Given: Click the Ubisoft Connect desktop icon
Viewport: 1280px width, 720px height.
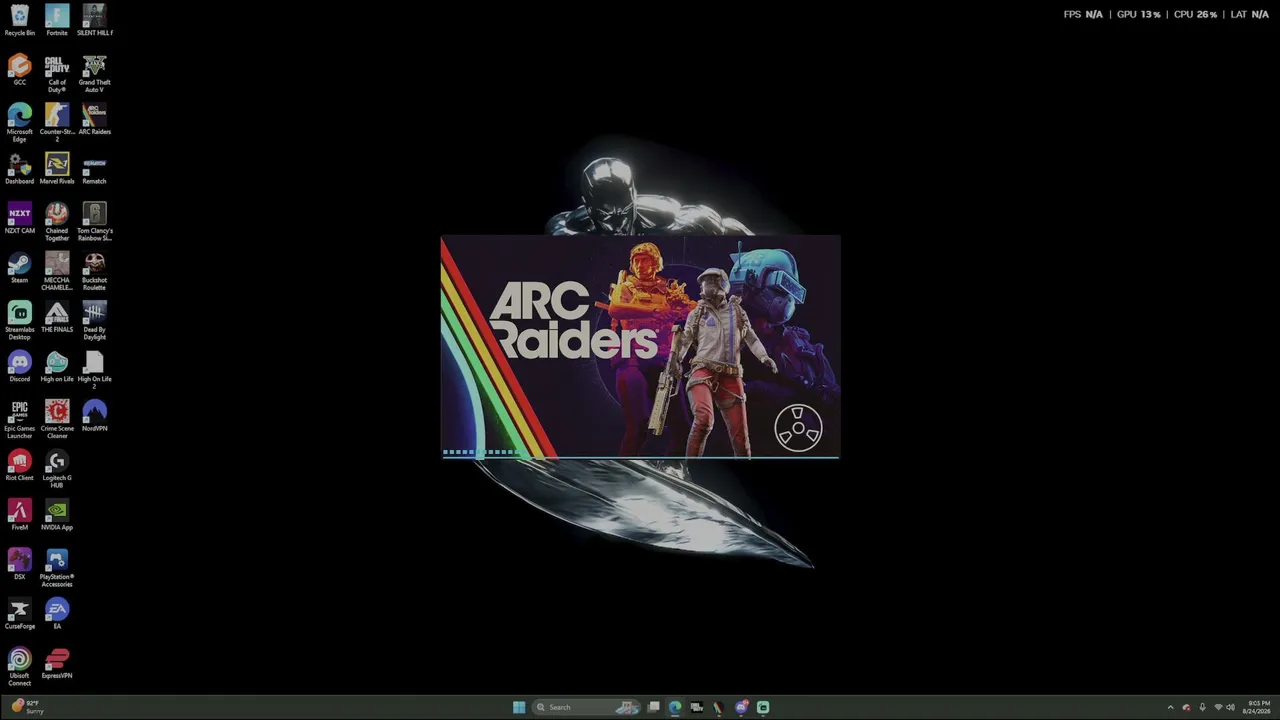Looking at the screenshot, I should pyautogui.click(x=19, y=667).
